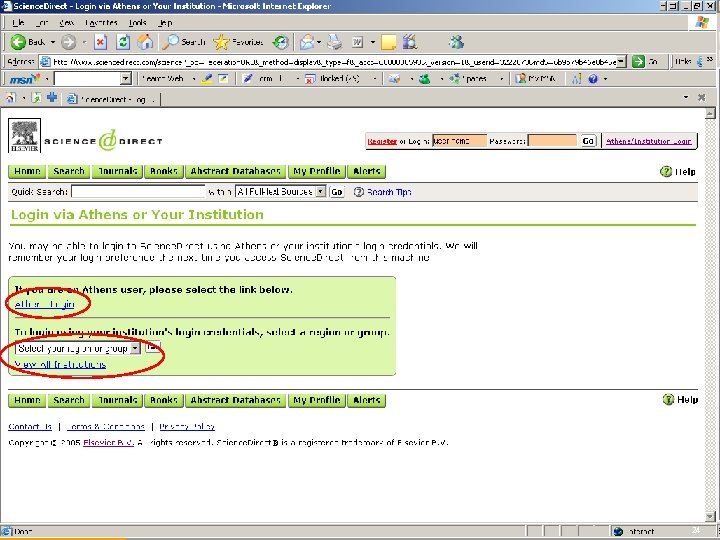This screenshot has width=720, height=540.
Task: Open the Contact Us footer link
Action: coord(30,427)
